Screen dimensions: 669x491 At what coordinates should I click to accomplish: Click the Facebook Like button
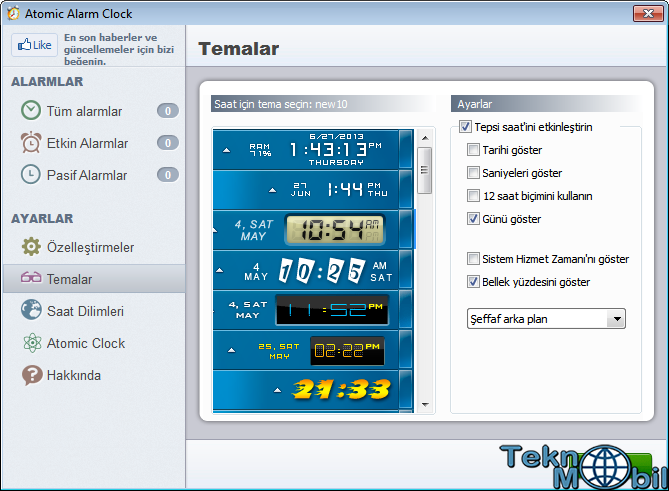pyautogui.click(x=35, y=45)
